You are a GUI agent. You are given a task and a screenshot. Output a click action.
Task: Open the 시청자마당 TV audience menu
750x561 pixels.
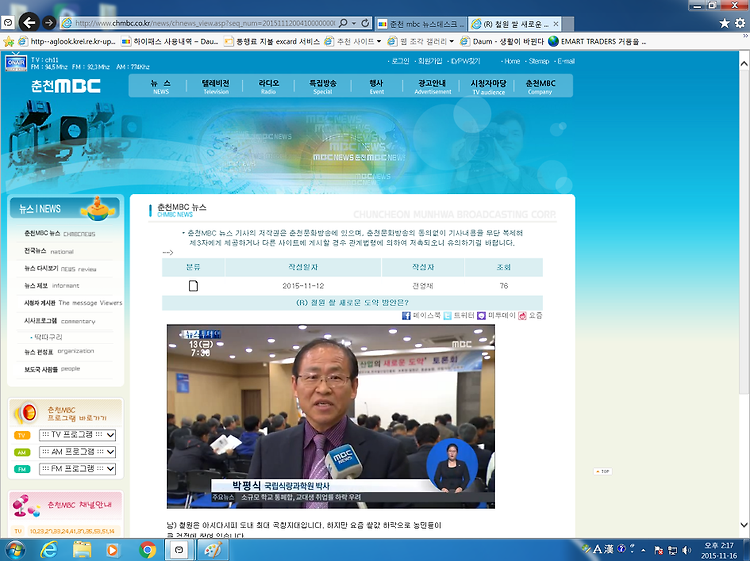(488, 87)
